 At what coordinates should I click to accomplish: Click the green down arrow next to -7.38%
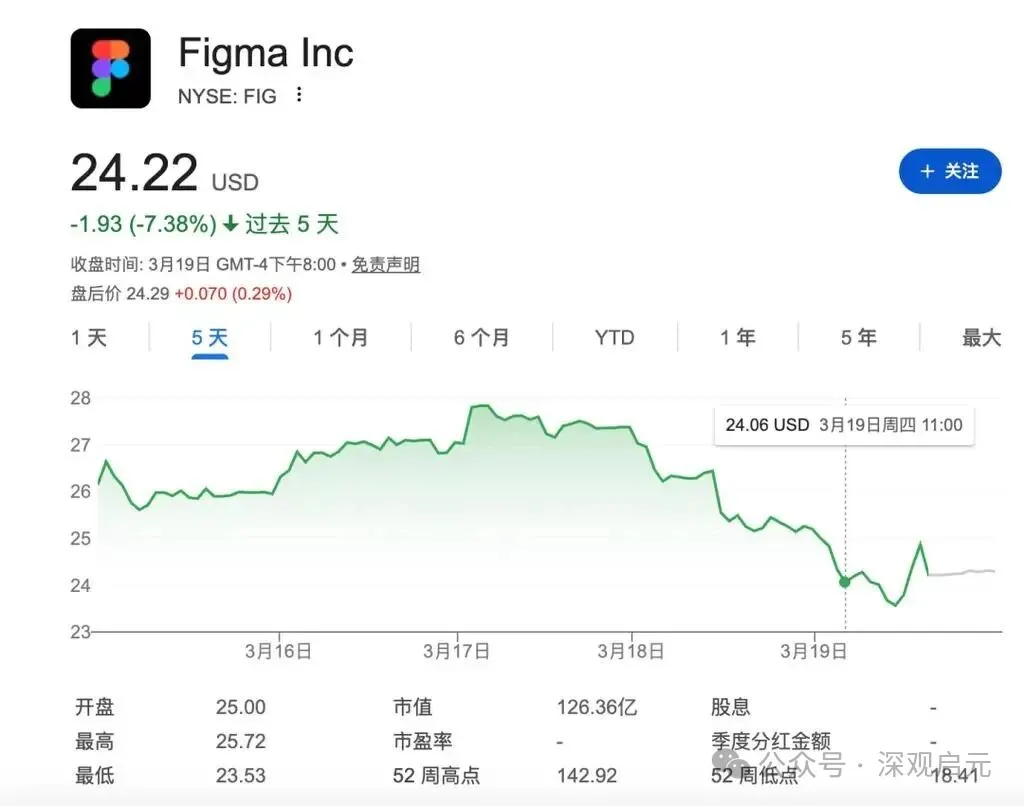[x=231, y=224]
